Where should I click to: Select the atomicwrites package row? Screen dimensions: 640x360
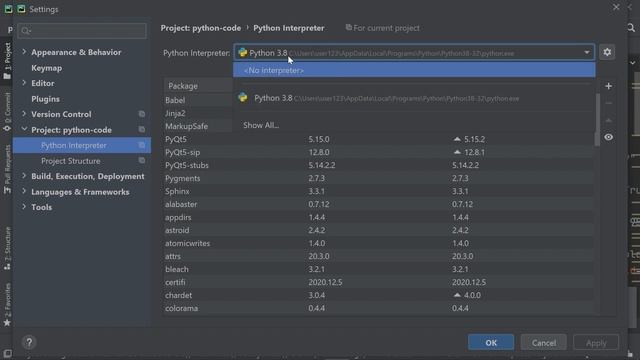[x=379, y=243]
